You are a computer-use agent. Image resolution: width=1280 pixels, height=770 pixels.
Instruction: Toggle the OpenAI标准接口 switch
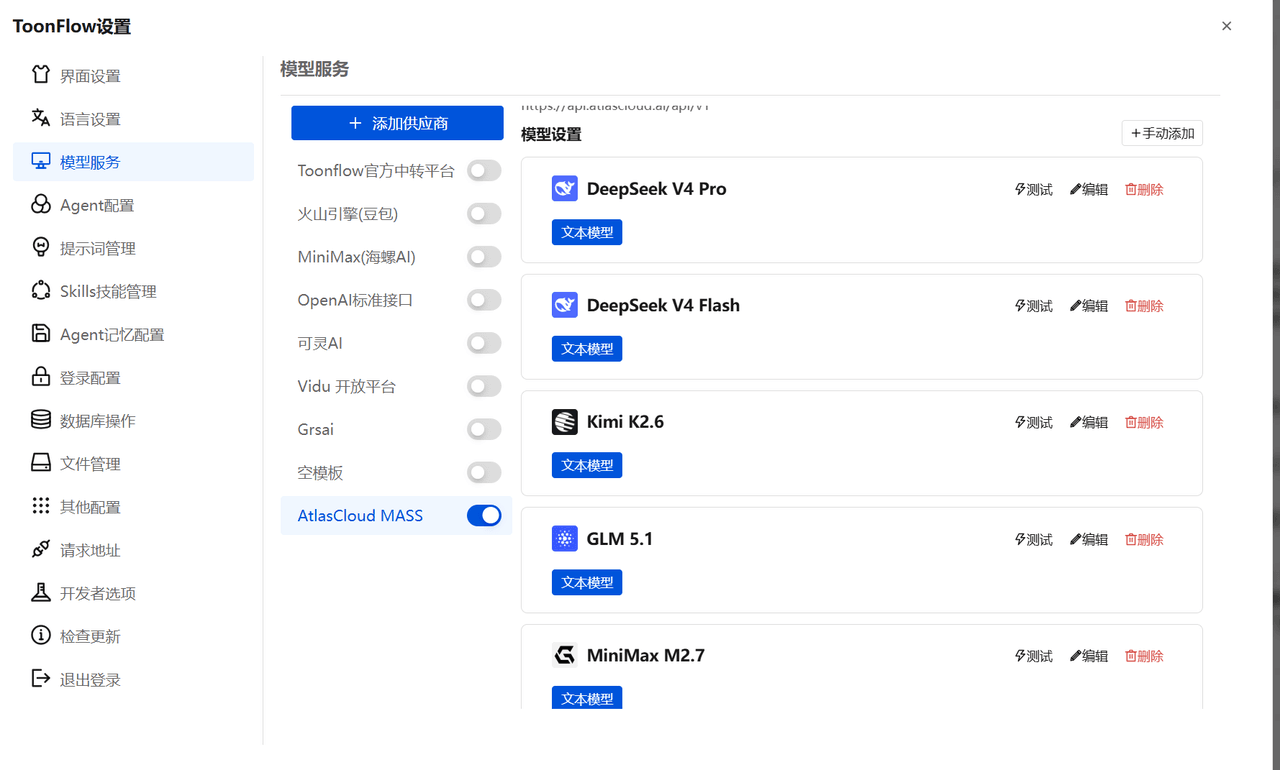pos(484,300)
